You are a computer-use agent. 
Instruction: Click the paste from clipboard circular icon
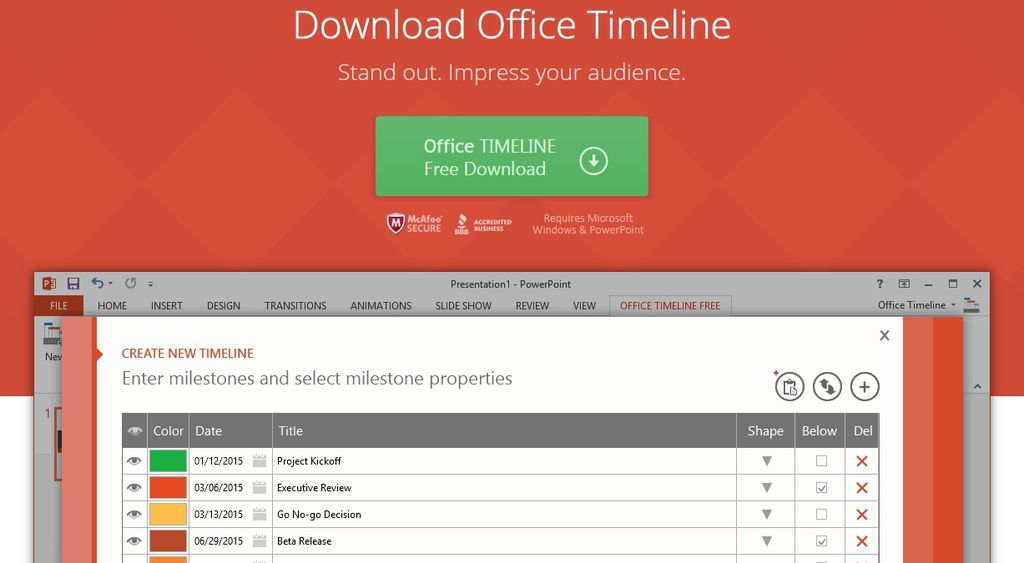click(789, 387)
